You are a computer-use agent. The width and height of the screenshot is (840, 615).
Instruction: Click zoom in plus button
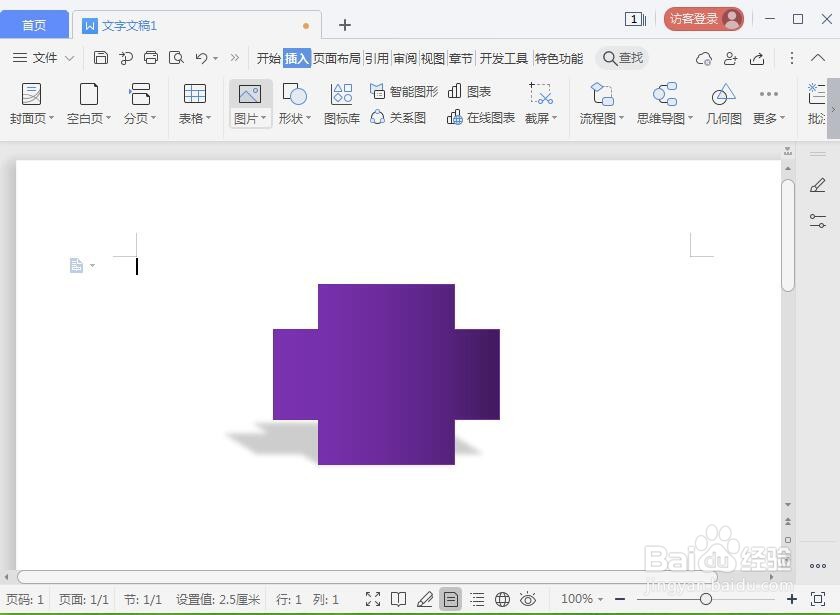(x=791, y=599)
